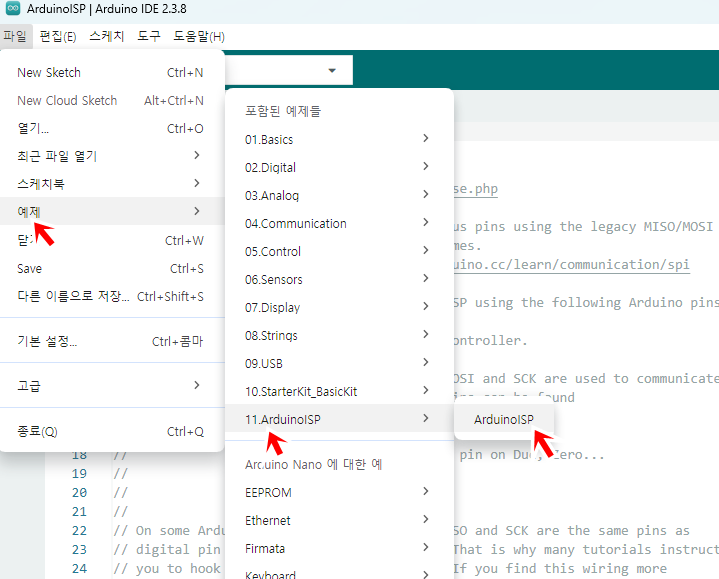
Task: Expand 07.Display examples
Action: click(x=339, y=307)
